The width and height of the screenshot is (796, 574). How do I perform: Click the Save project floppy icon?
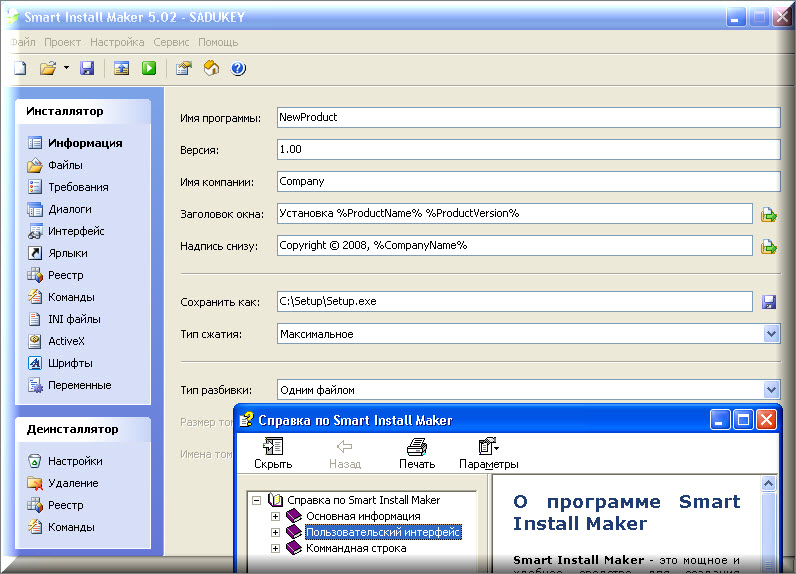[x=87, y=69]
